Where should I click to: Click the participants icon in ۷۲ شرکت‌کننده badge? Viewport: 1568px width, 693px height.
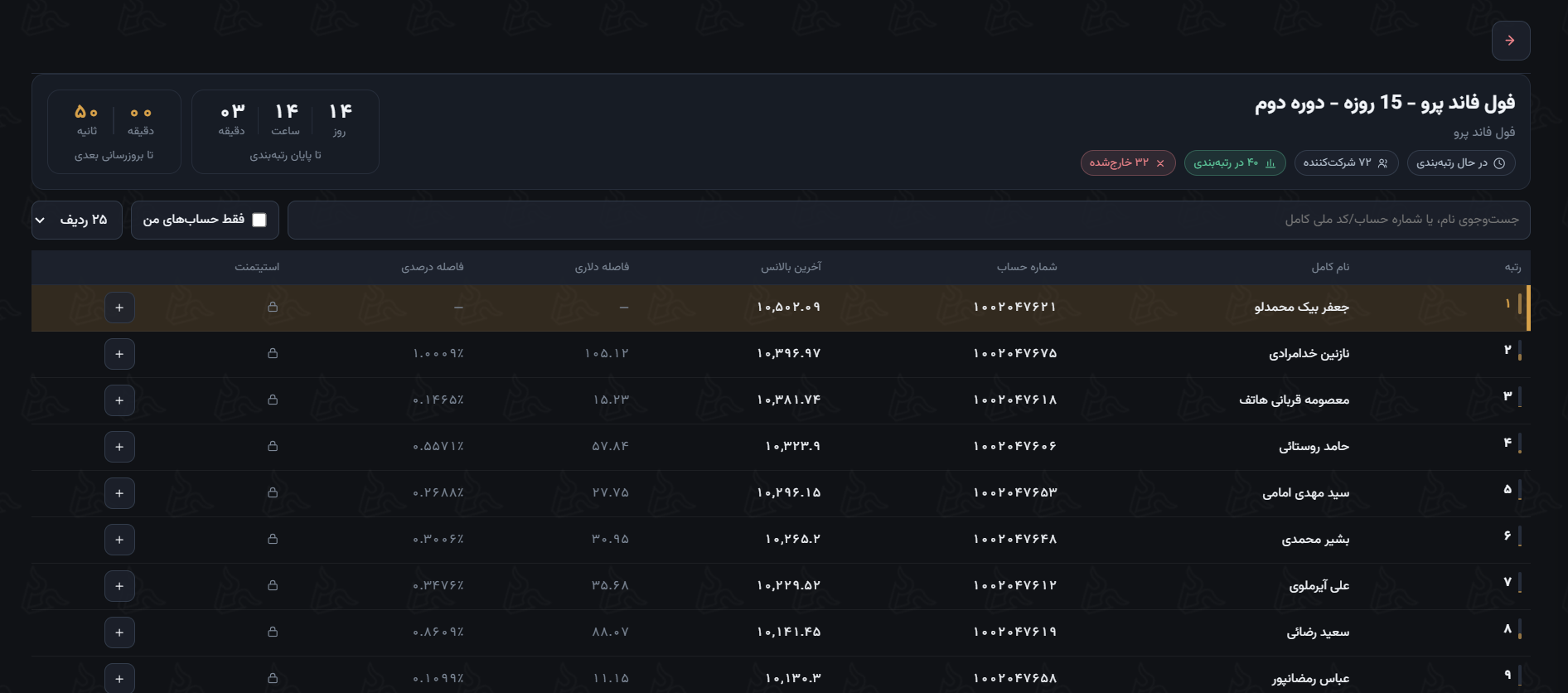[1382, 163]
